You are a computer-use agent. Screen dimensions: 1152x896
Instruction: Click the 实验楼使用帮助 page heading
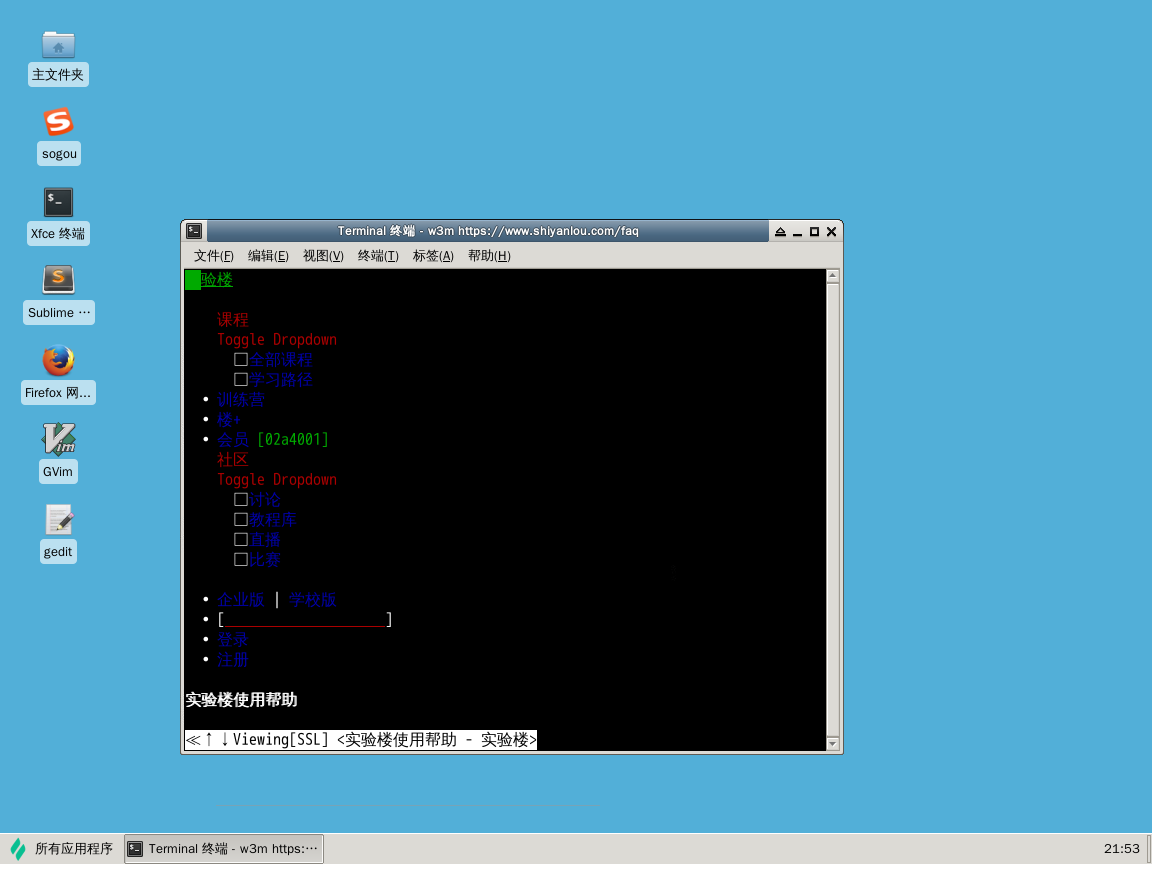(x=241, y=700)
